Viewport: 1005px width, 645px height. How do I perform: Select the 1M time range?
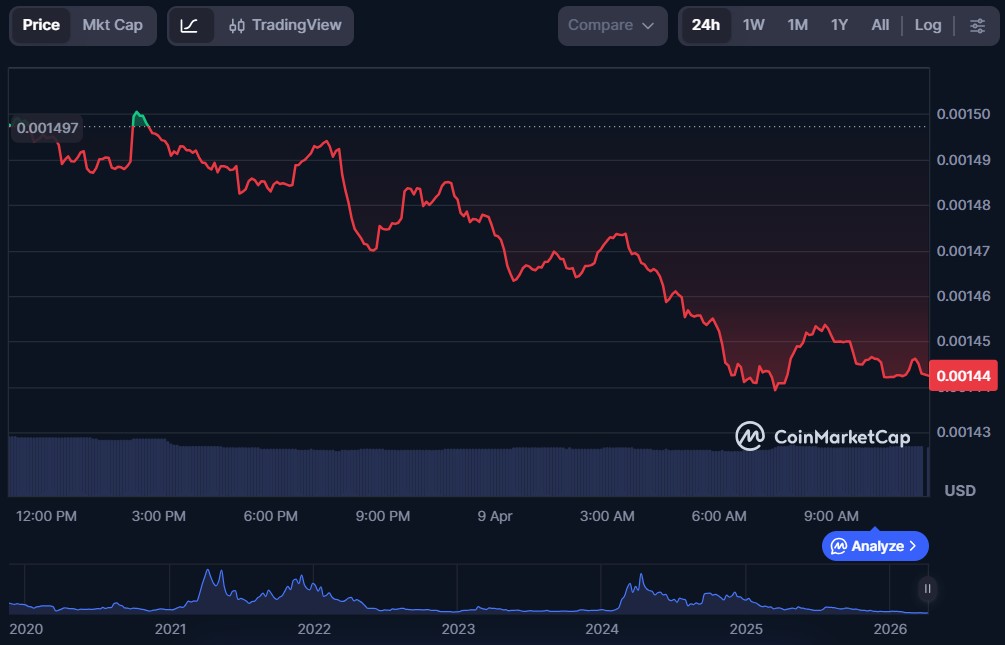(x=797, y=25)
